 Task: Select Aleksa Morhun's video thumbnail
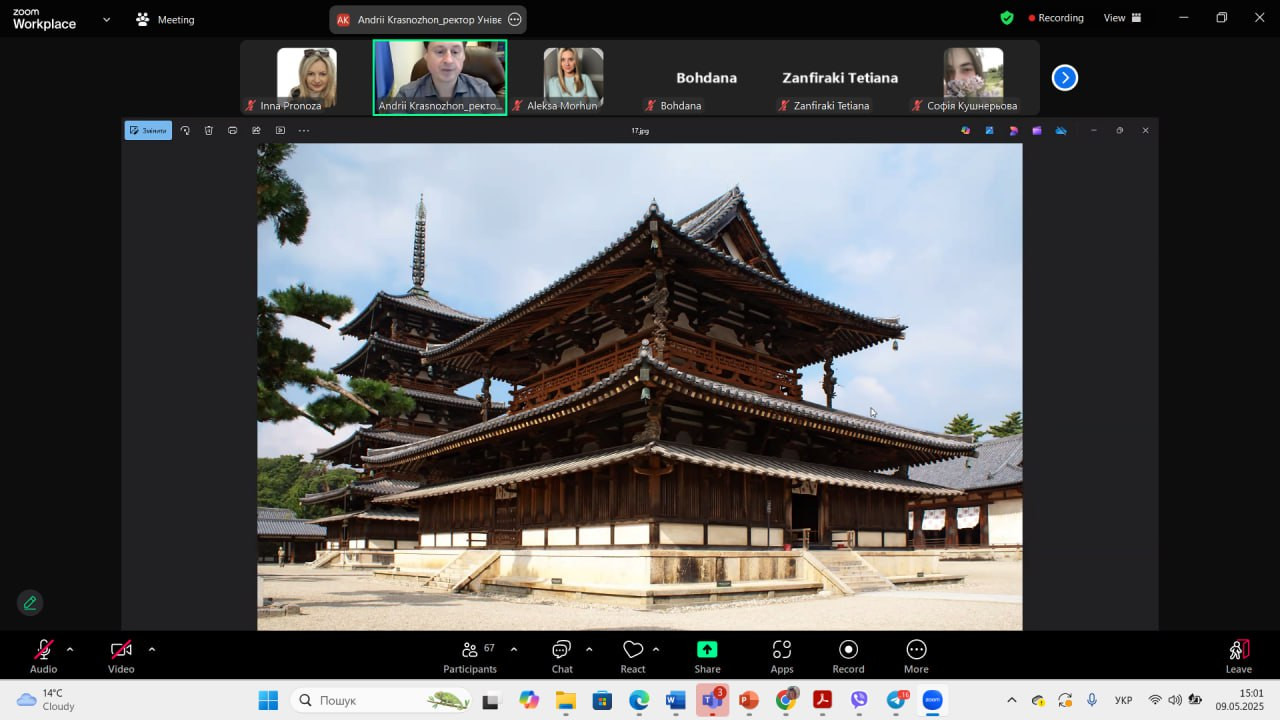[x=573, y=77]
